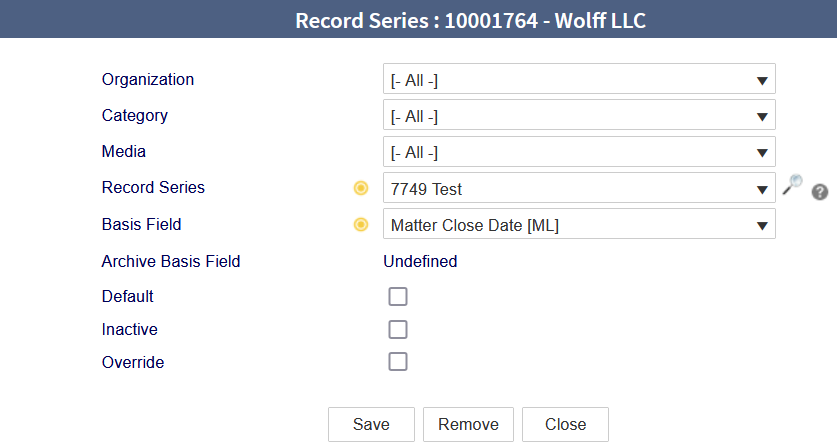The height and width of the screenshot is (443, 837).
Task: Click the required indicator icon next to Record Series
Action: click(x=361, y=188)
